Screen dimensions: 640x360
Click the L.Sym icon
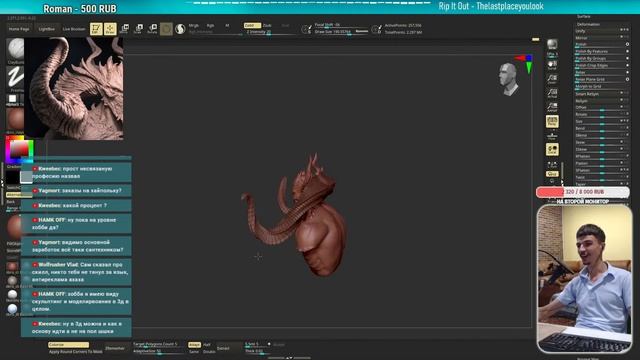point(552,164)
